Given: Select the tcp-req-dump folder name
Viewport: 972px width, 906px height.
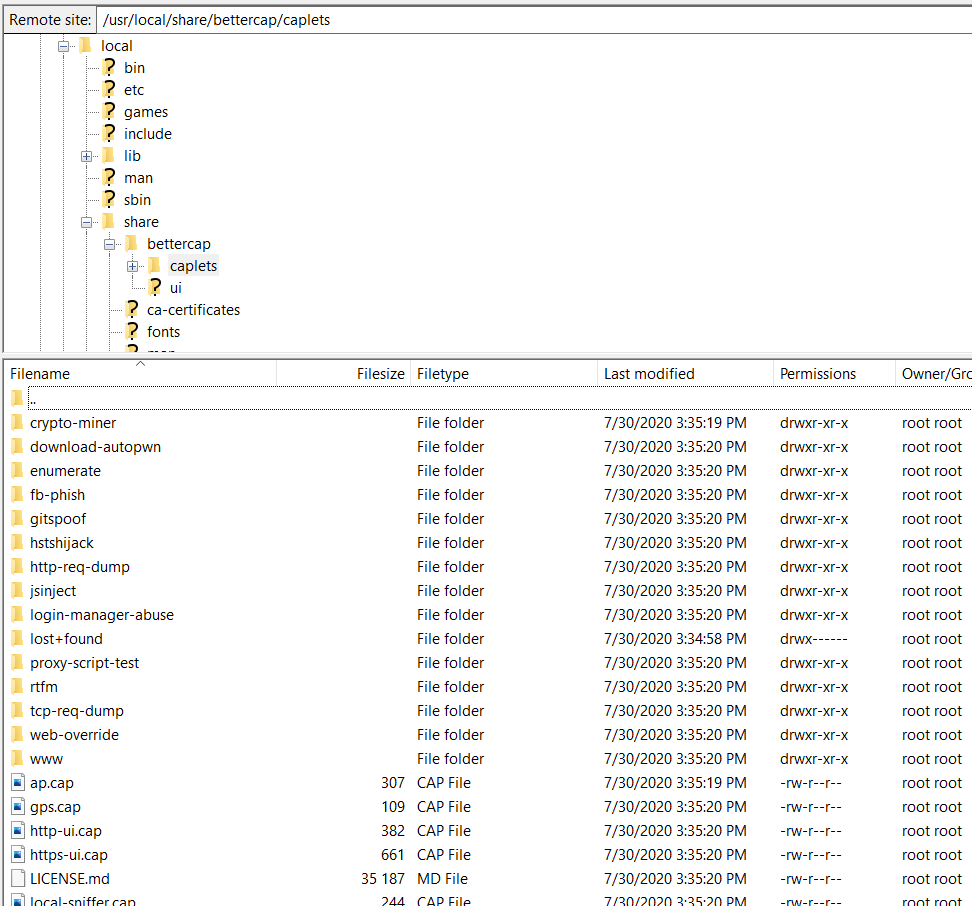Looking at the screenshot, I should [77, 711].
